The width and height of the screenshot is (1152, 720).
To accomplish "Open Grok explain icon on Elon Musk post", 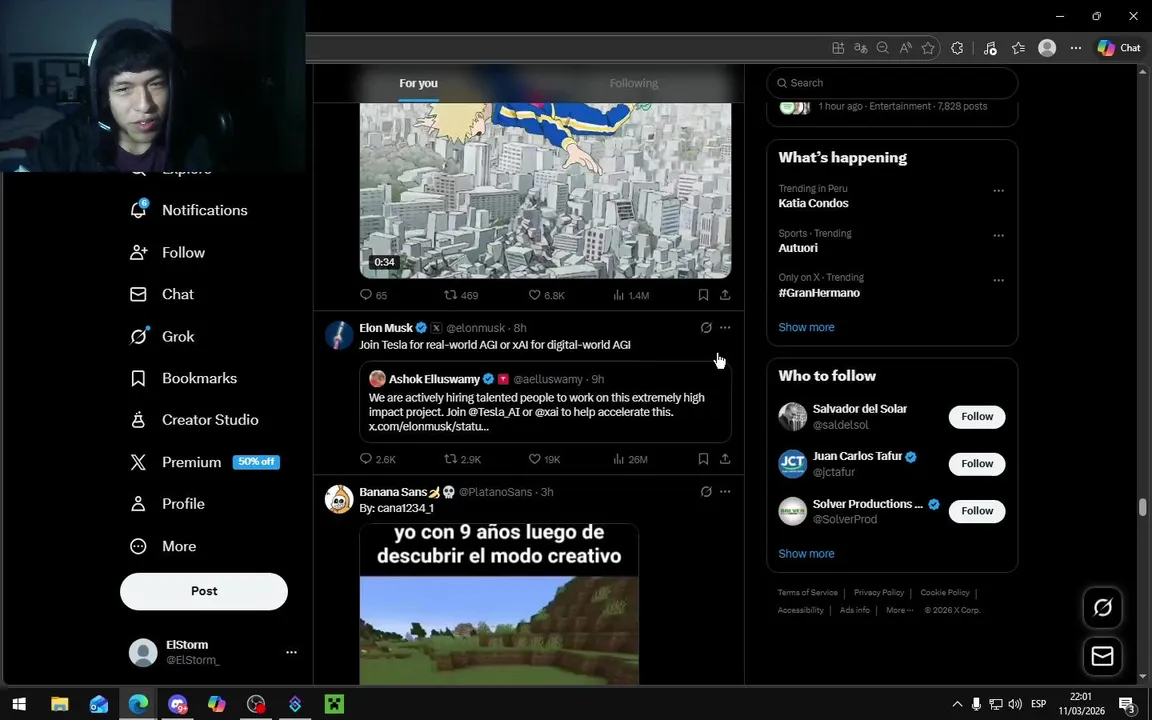I will (x=706, y=328).
